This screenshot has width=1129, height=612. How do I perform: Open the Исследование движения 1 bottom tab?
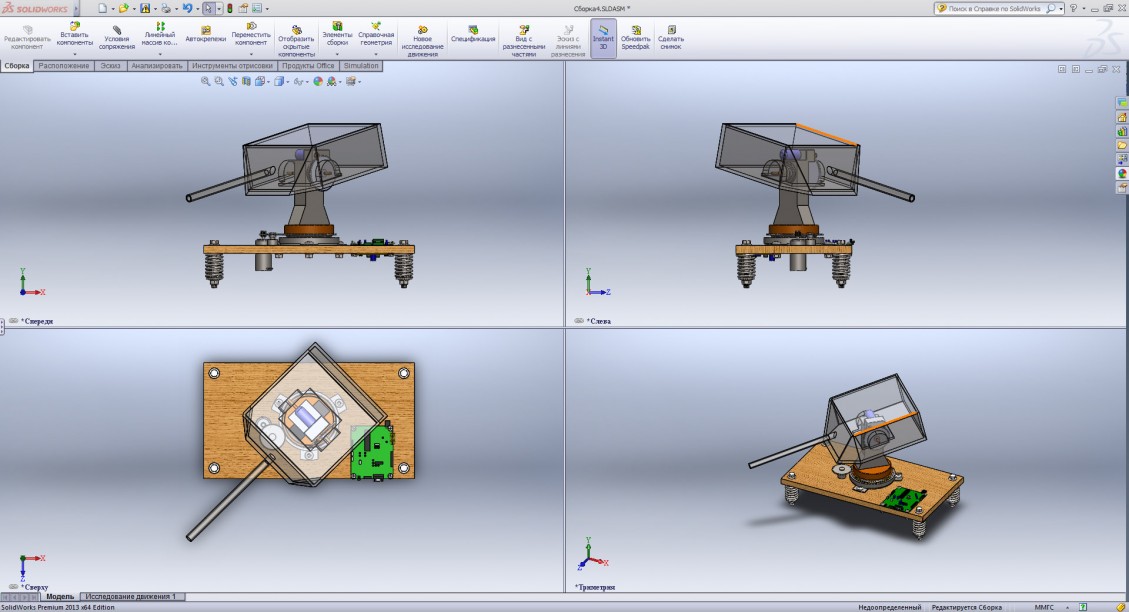(130, 596)
